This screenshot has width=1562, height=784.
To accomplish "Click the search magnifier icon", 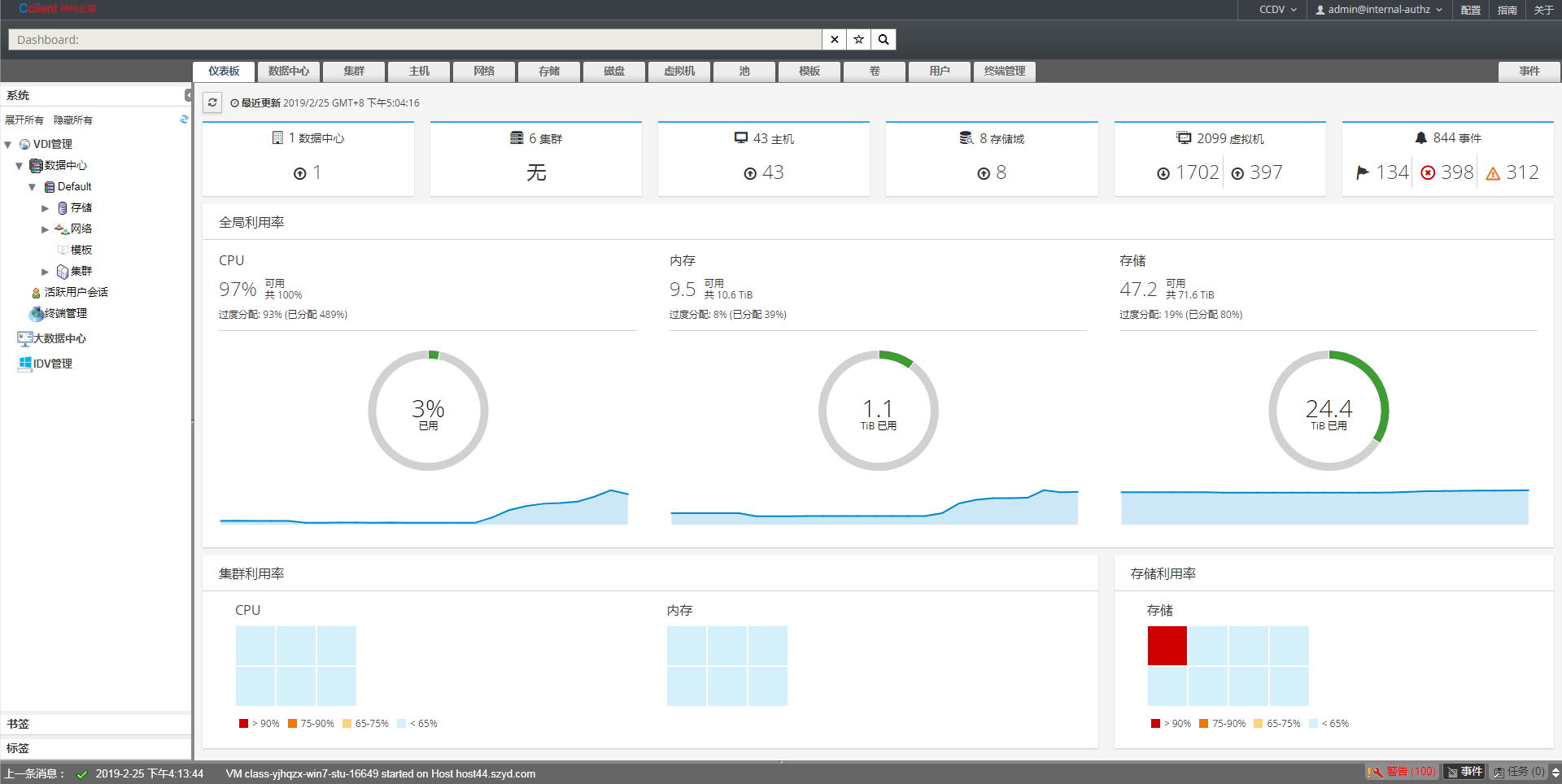I will (884, 39).
